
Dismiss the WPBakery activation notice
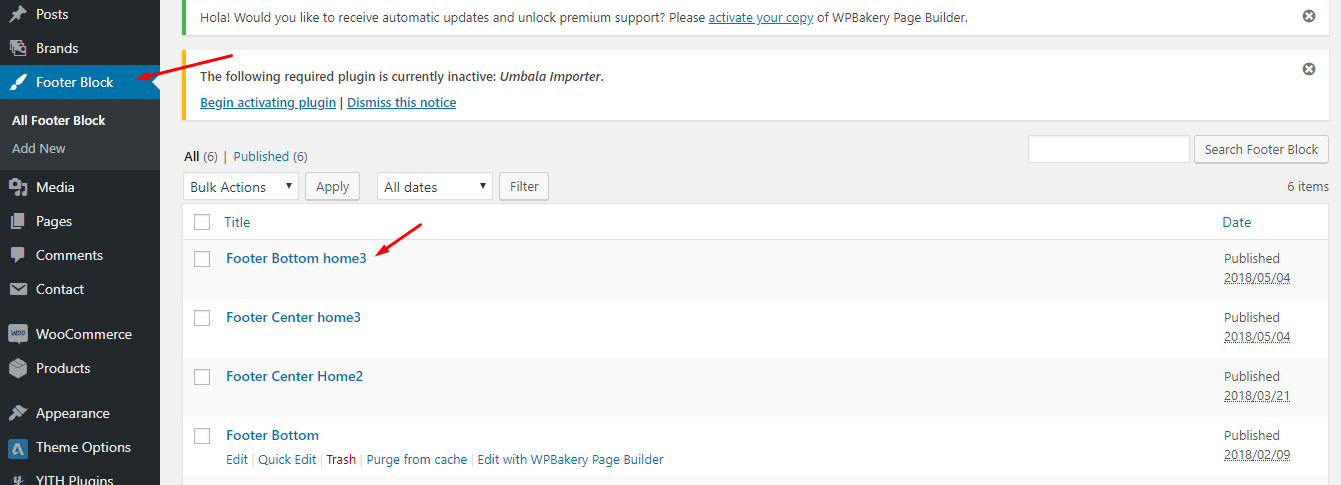1309,16
